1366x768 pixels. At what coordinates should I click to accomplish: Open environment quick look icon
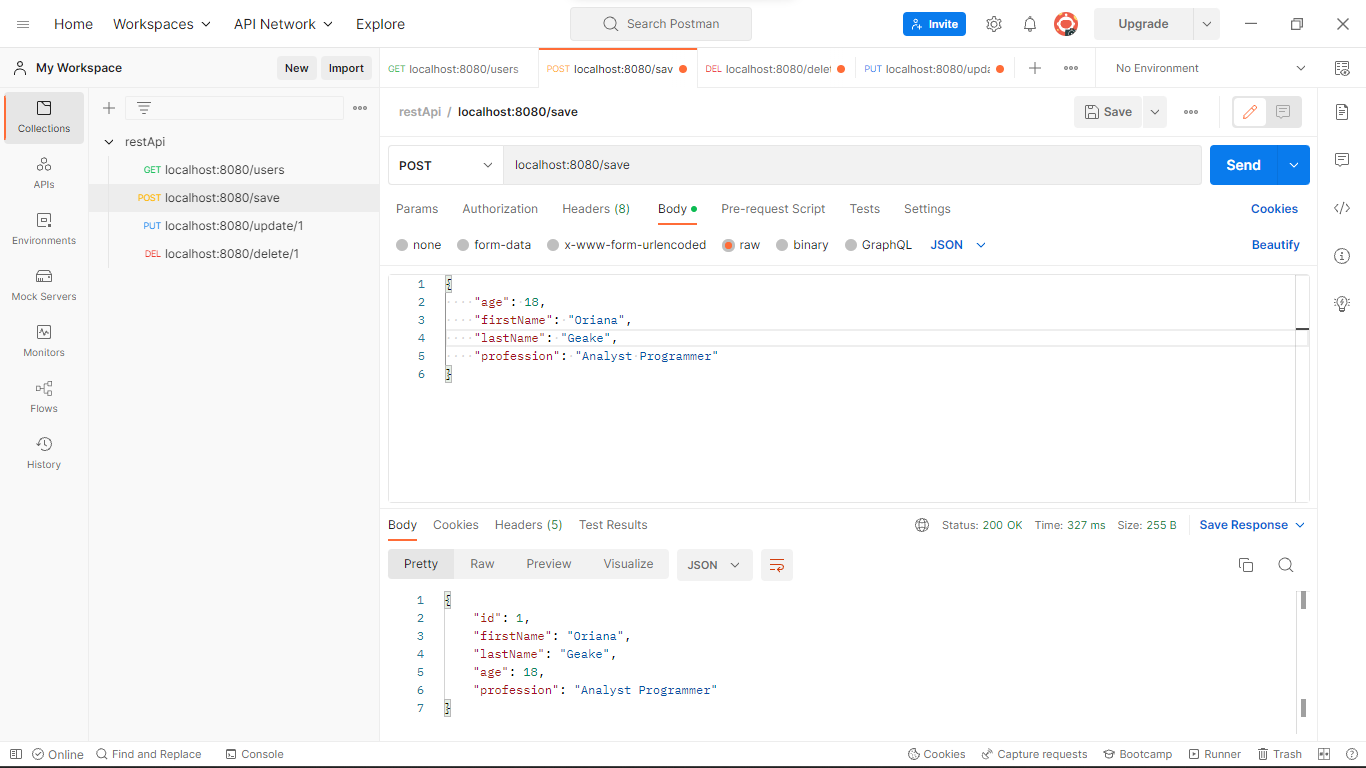pos(1342,68)
